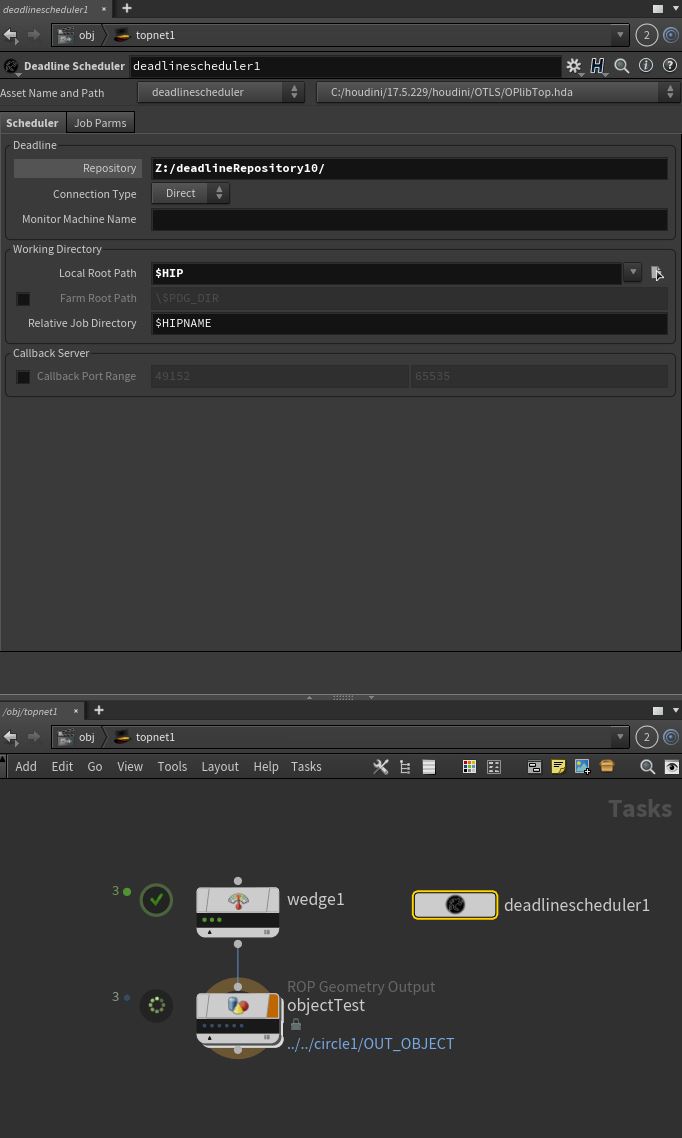The height and width of the screenshot is (1138, 682).
Task: Open the Edit menu
Action: tap(62, 766)
